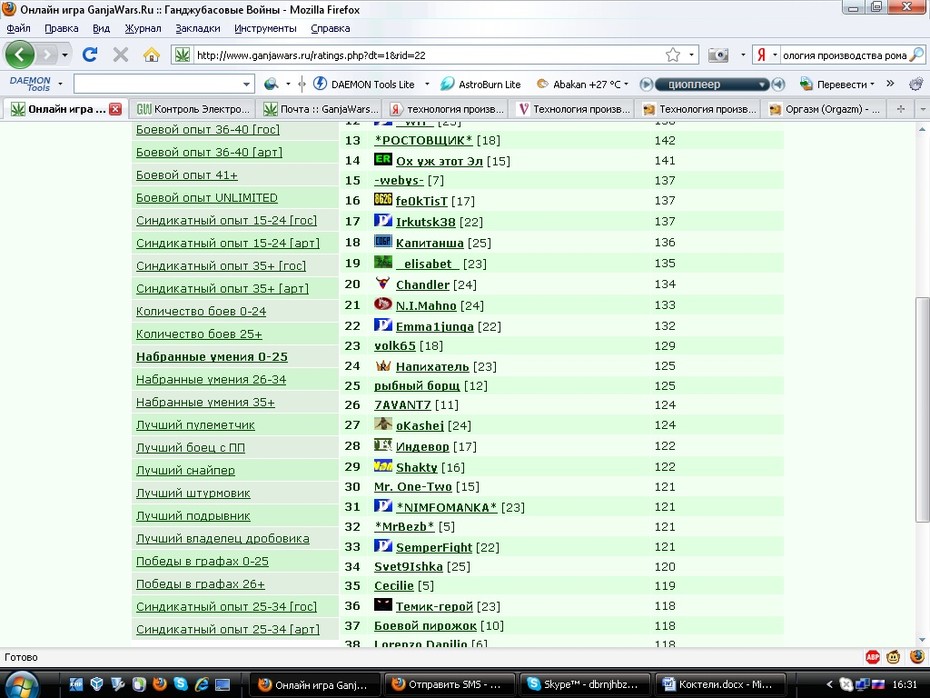Launch AstroBurn Lite from the toolbar
Screen dimensions: 930x698
click(481, 84)
